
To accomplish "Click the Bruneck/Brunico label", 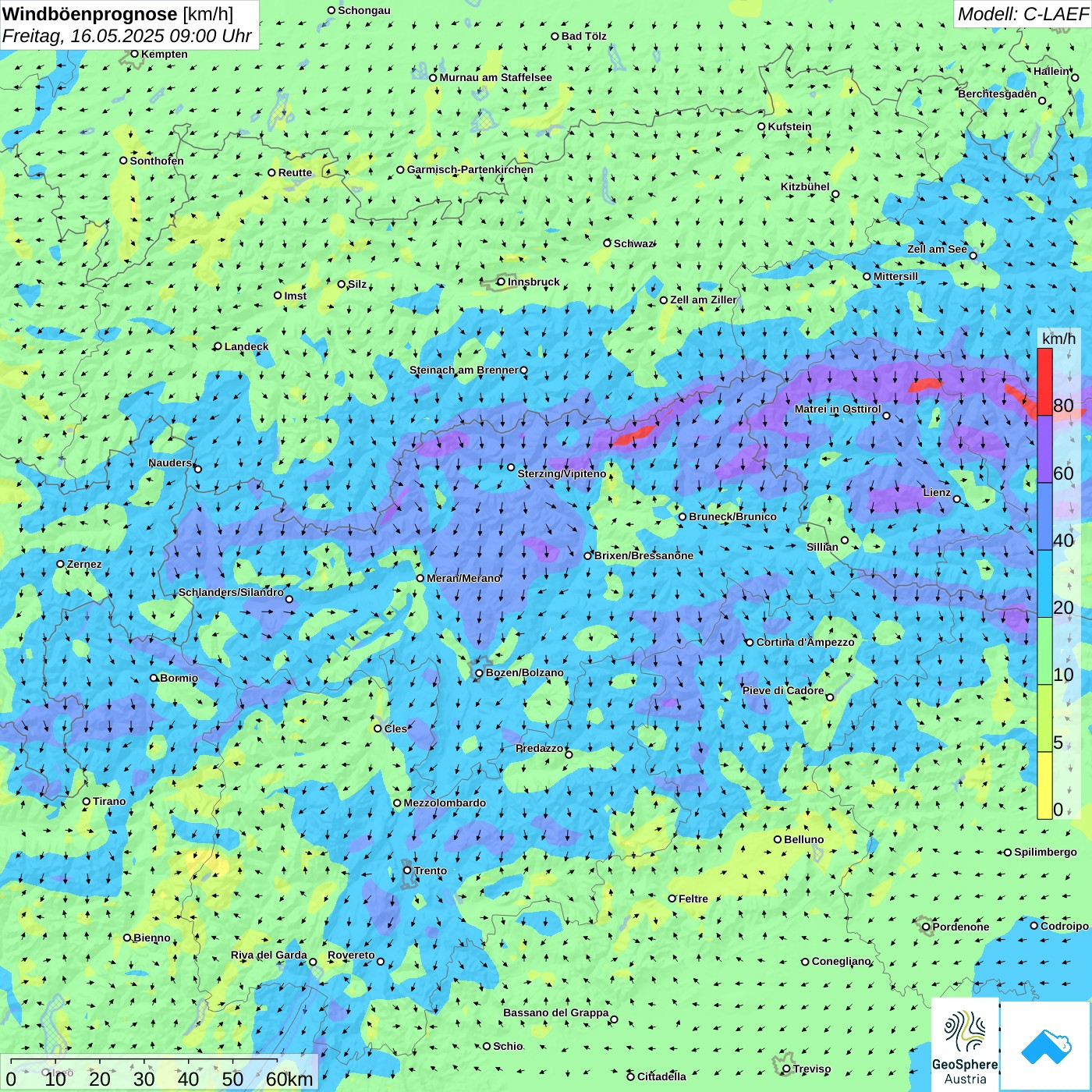I will tap(732, 516).
